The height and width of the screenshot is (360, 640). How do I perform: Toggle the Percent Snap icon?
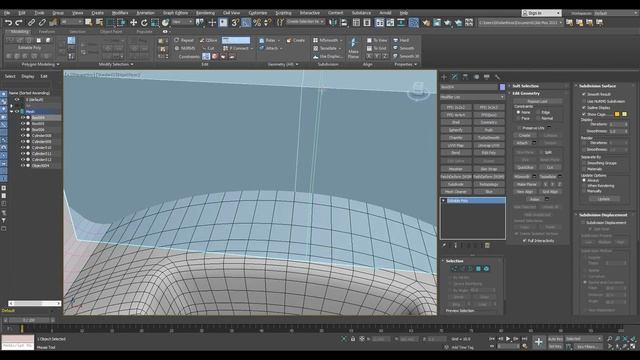[257, 23]
